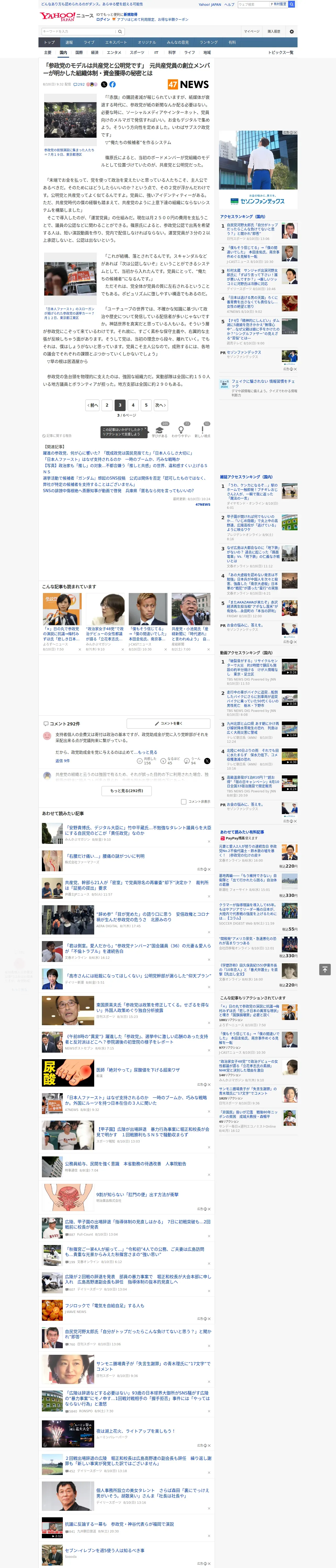This screenshot has height=1568, width=336.
Task: Open the オリジナル navigation tab
Action: 147,43
